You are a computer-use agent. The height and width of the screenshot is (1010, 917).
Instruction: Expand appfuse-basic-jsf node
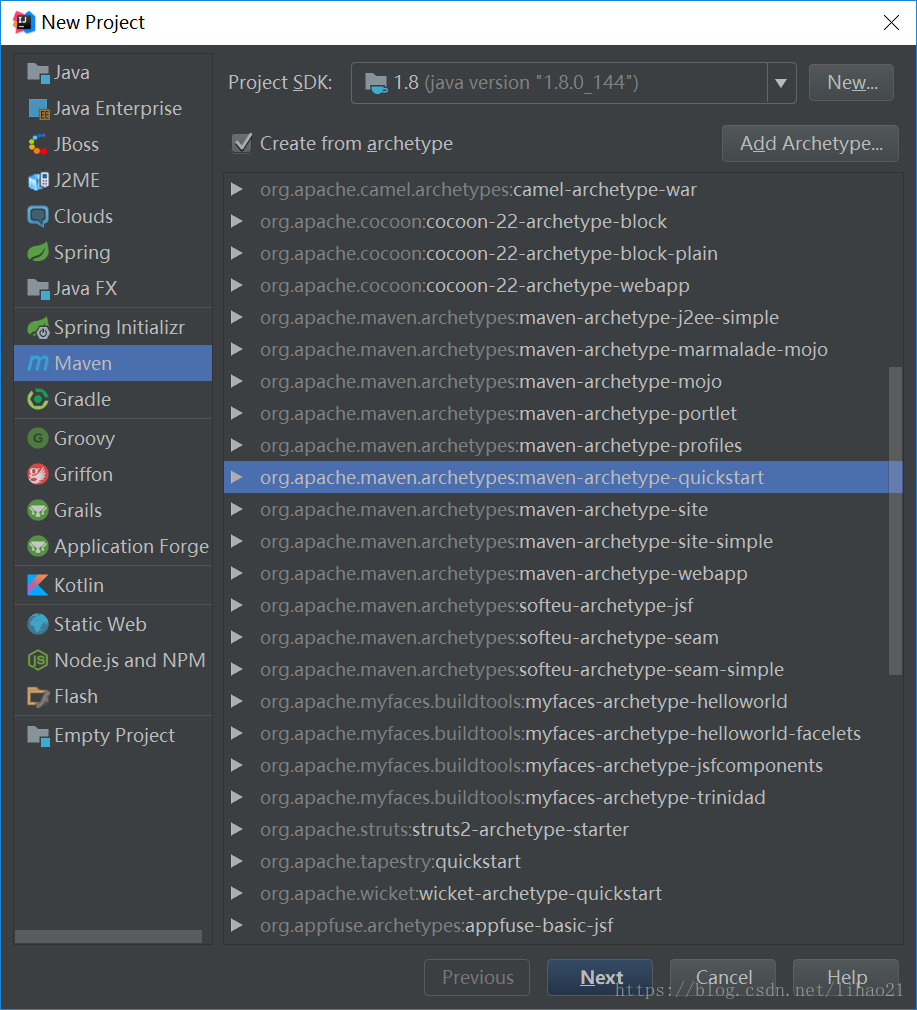[x=237, y=925]
